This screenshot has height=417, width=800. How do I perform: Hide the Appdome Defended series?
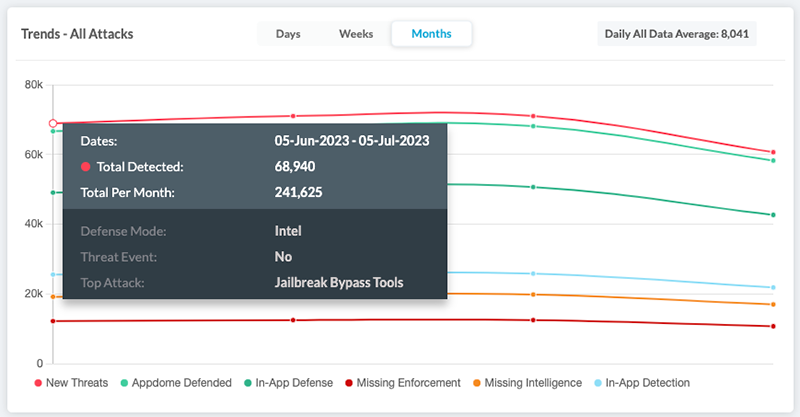click(176, 383)
